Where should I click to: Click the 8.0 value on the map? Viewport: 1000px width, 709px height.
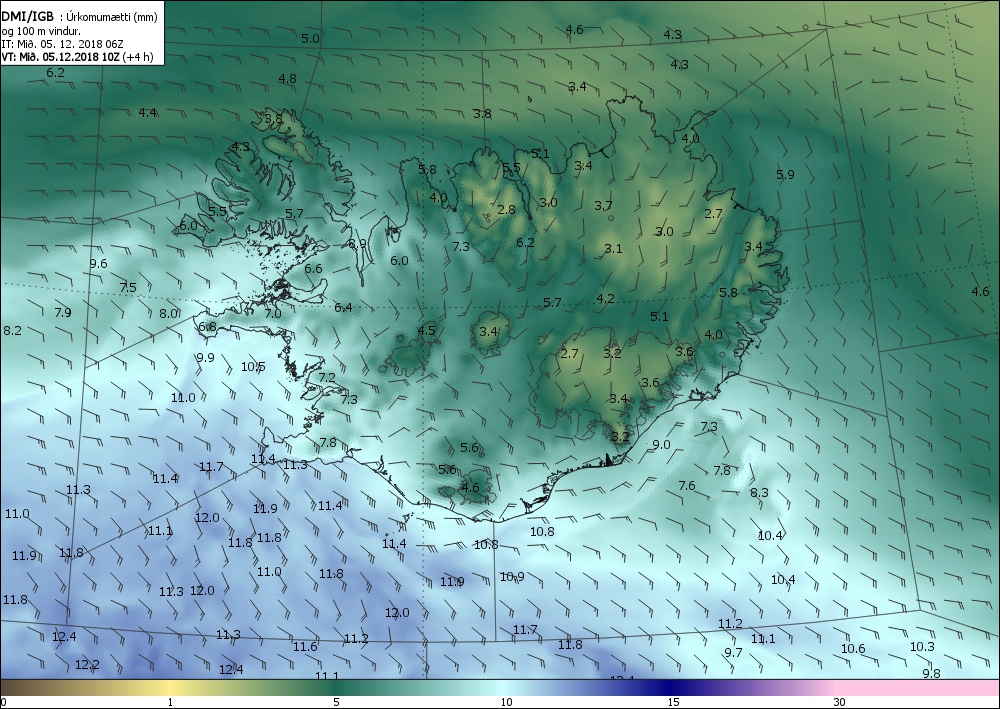(x=168, y=313)
